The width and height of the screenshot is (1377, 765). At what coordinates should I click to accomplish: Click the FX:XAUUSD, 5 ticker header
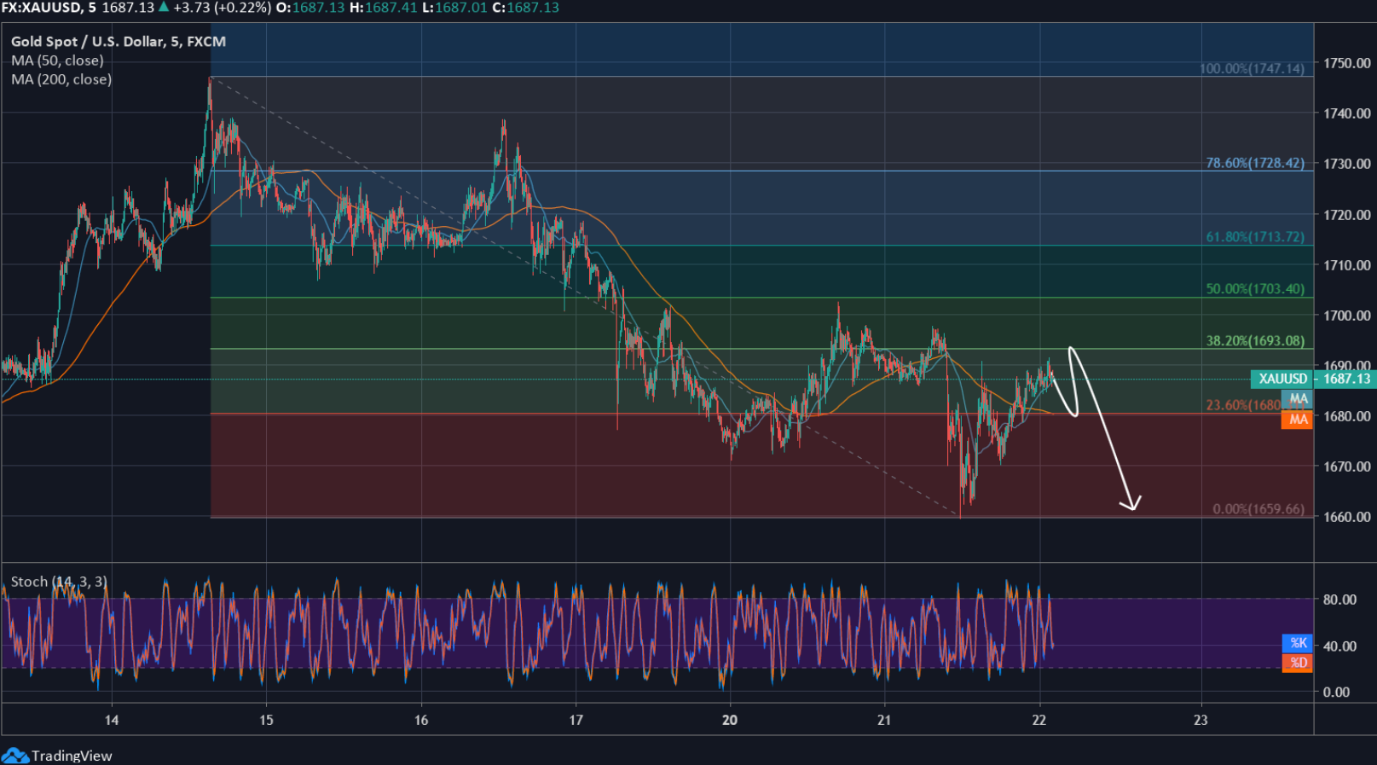(x=48, y=8)
